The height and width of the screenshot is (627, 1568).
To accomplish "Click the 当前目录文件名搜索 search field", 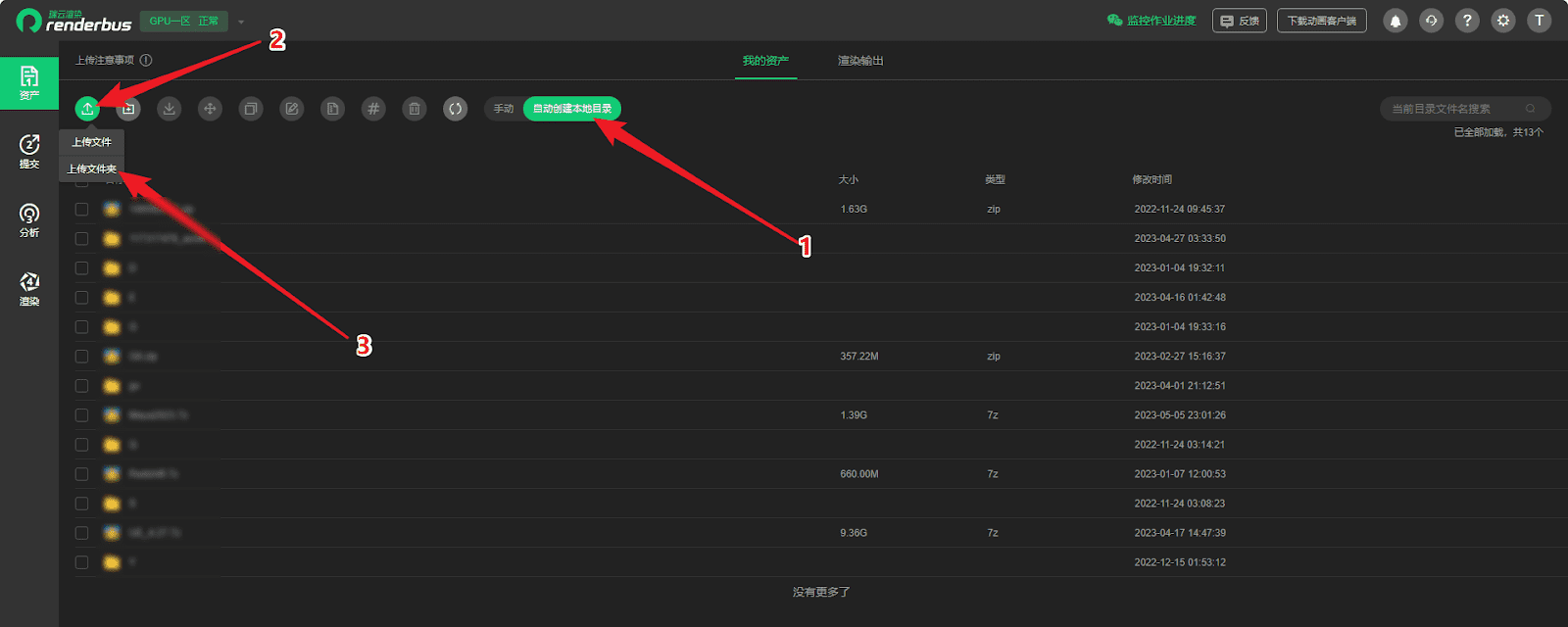I will point(1455,109).
